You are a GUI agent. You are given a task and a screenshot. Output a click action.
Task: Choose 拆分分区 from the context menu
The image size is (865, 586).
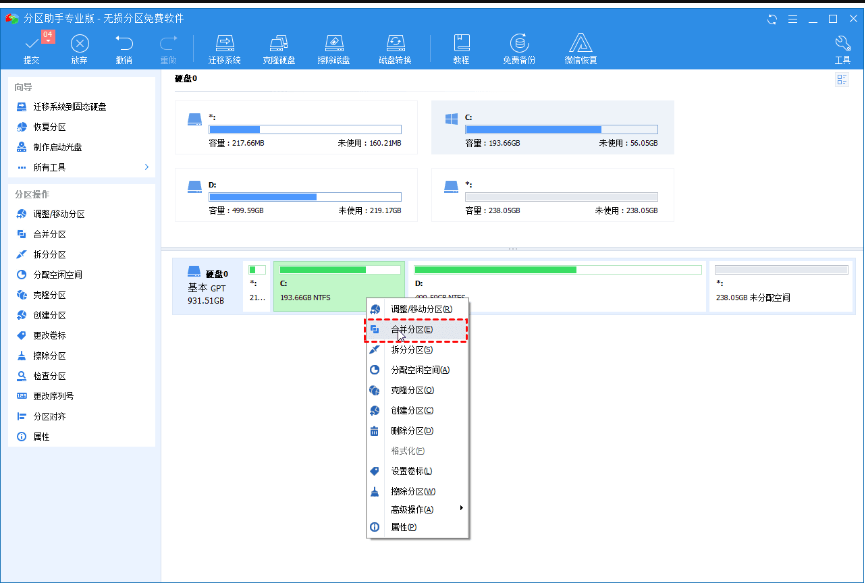pos(411,350)
